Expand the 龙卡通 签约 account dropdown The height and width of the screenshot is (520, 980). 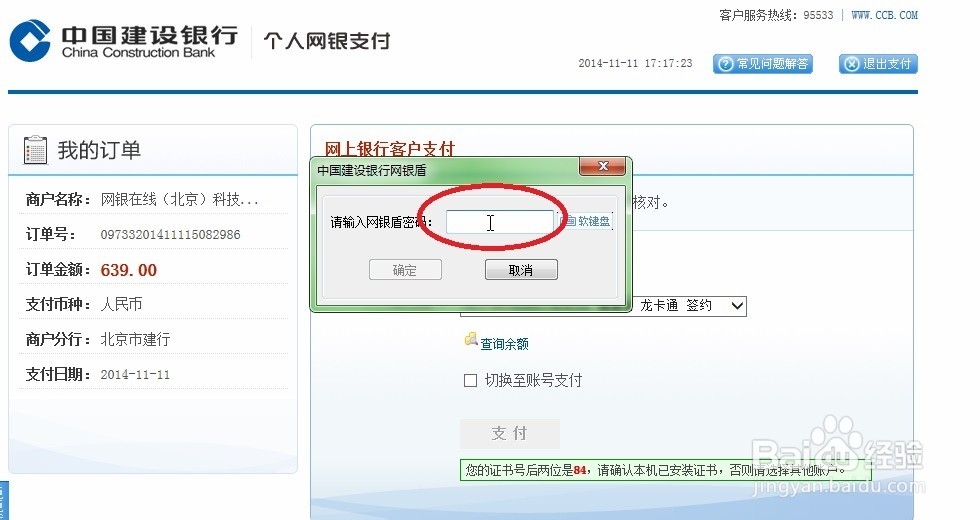pos(737,306)
